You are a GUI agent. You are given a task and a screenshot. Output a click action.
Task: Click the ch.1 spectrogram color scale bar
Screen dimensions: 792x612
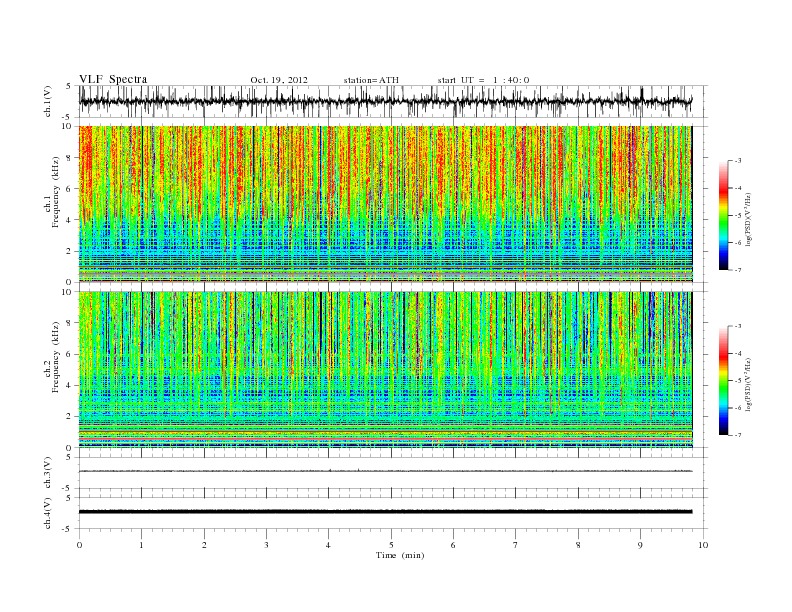tap(724, 215)
